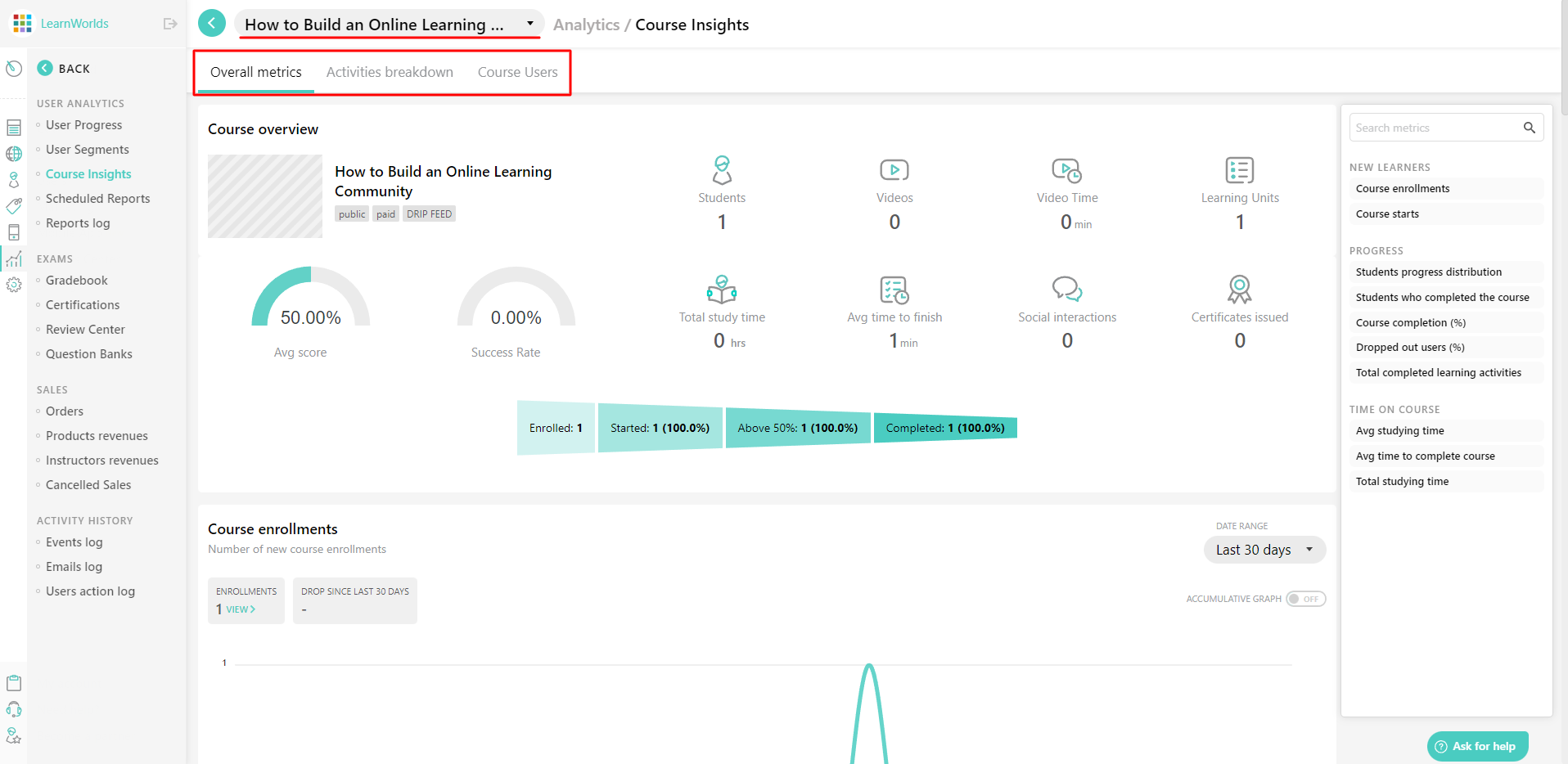This screenshot has width=1568, height=764.
Task: Click the Video Time icon
Action: tap(1066, 169)
